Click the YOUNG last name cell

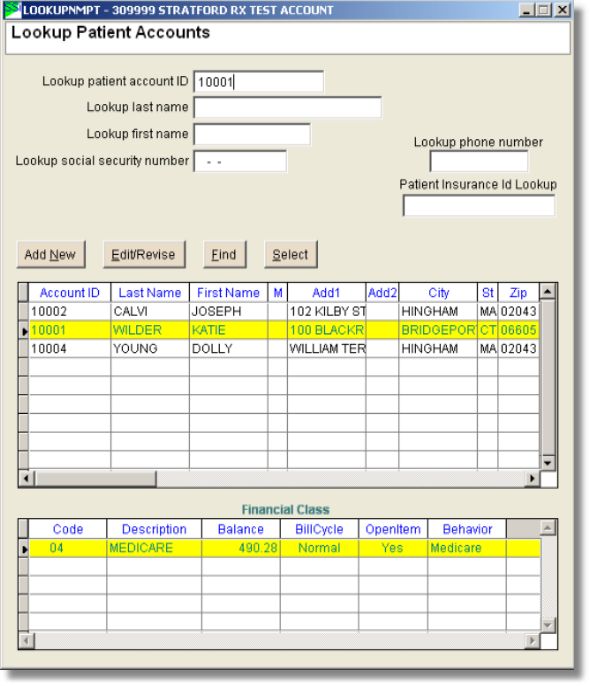(x=150, y=349)
